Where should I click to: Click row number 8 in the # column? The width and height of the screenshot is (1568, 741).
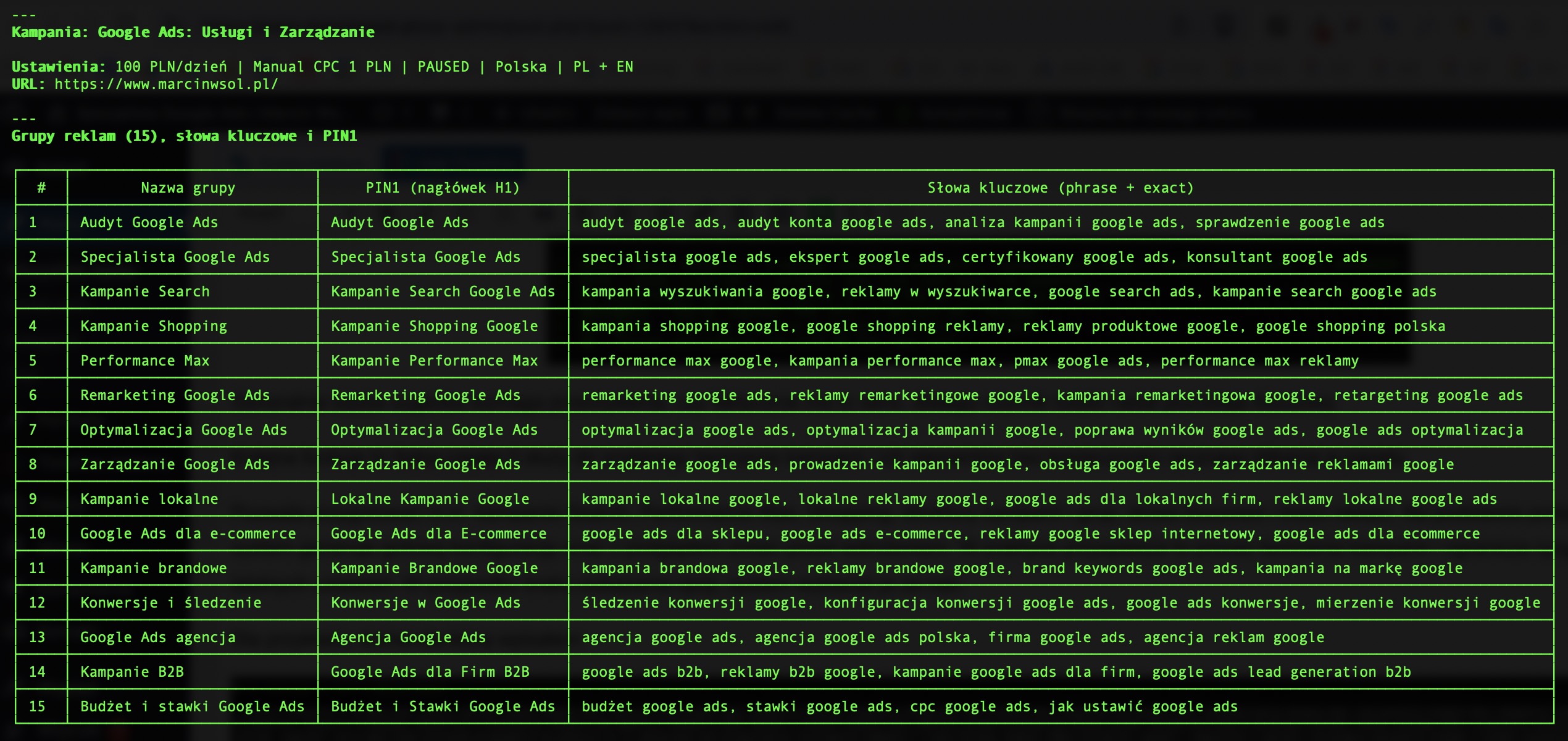pos(33,464)
